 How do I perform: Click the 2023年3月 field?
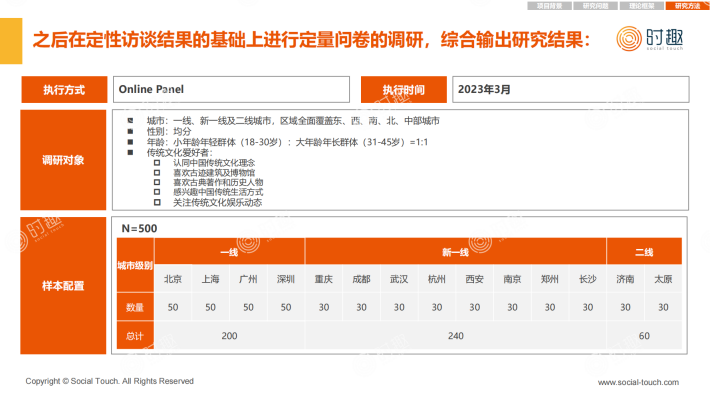pyautogui.click(x=571, y=89)
